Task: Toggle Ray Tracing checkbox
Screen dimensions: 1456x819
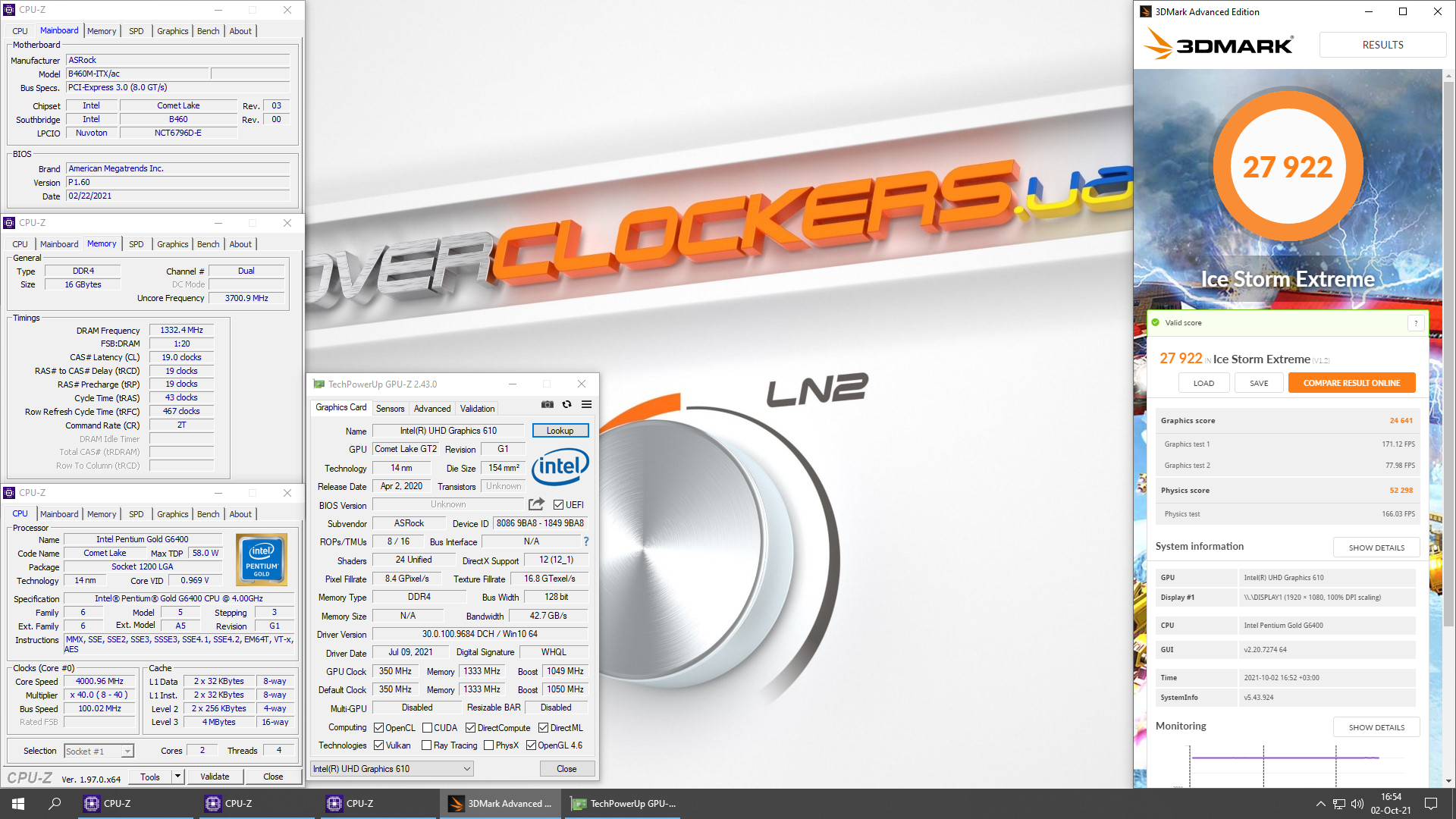Action: [x=426, y=745]
